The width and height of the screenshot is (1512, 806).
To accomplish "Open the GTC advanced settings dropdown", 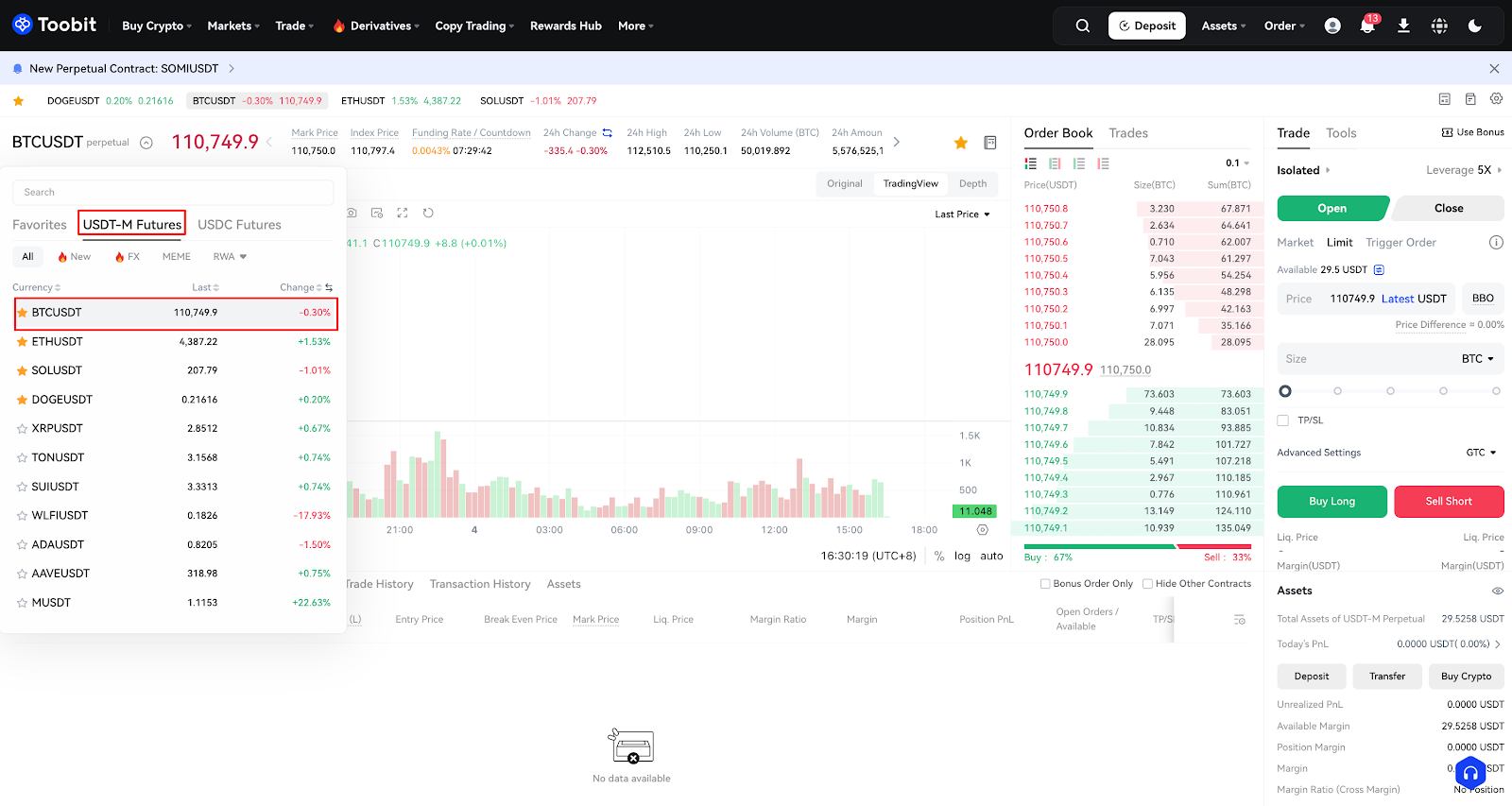I will [x=1481, y=453].
